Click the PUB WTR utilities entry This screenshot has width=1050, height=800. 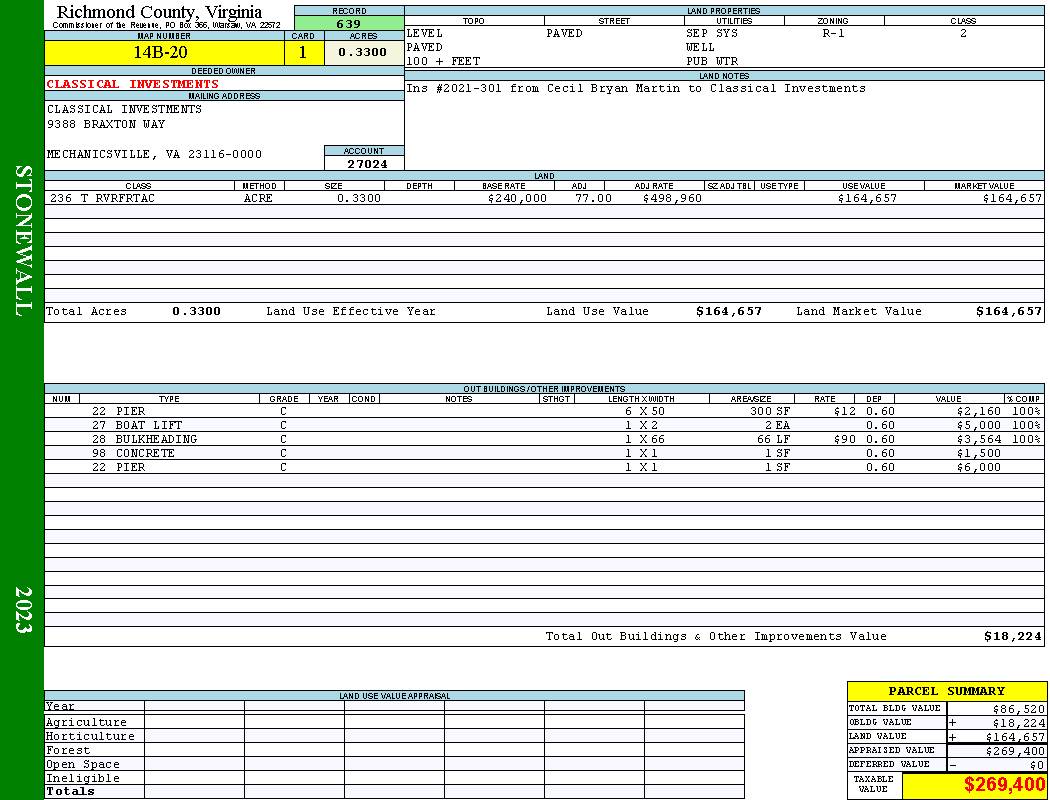712,62
